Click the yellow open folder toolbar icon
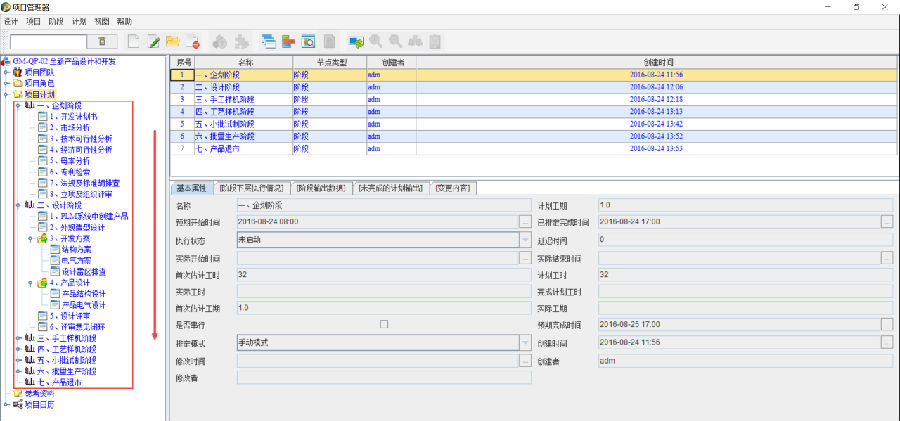Image resolution: width=900 pixels, height=421 pixels. click(x=173, y=41)
